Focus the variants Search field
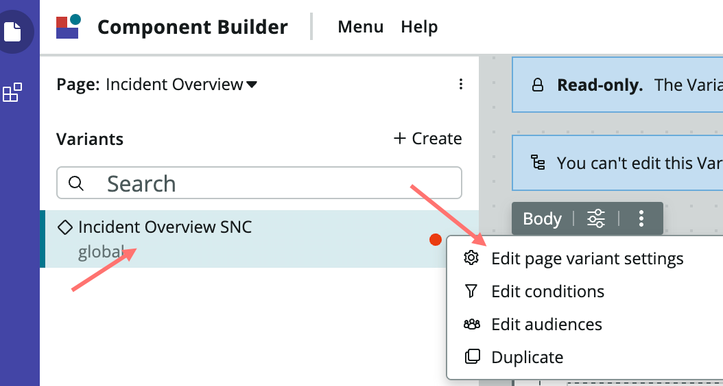 point(259,183)
